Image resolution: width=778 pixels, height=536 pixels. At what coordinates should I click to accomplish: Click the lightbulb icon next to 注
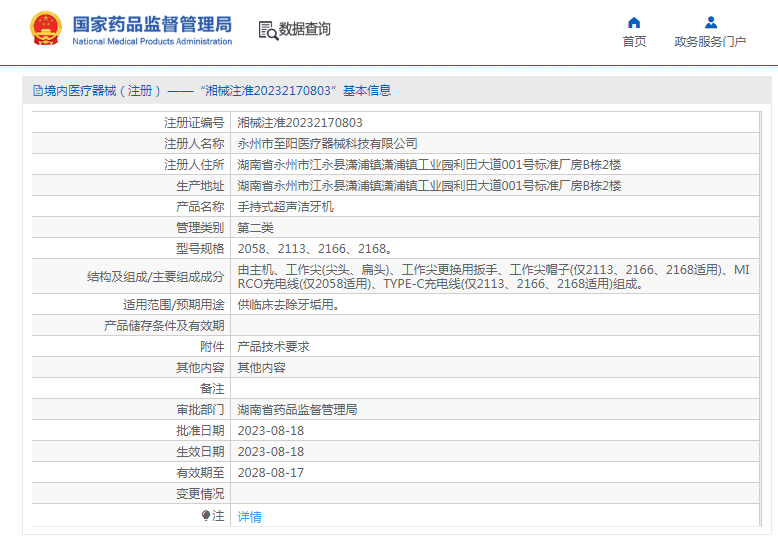tap(206, 516)
